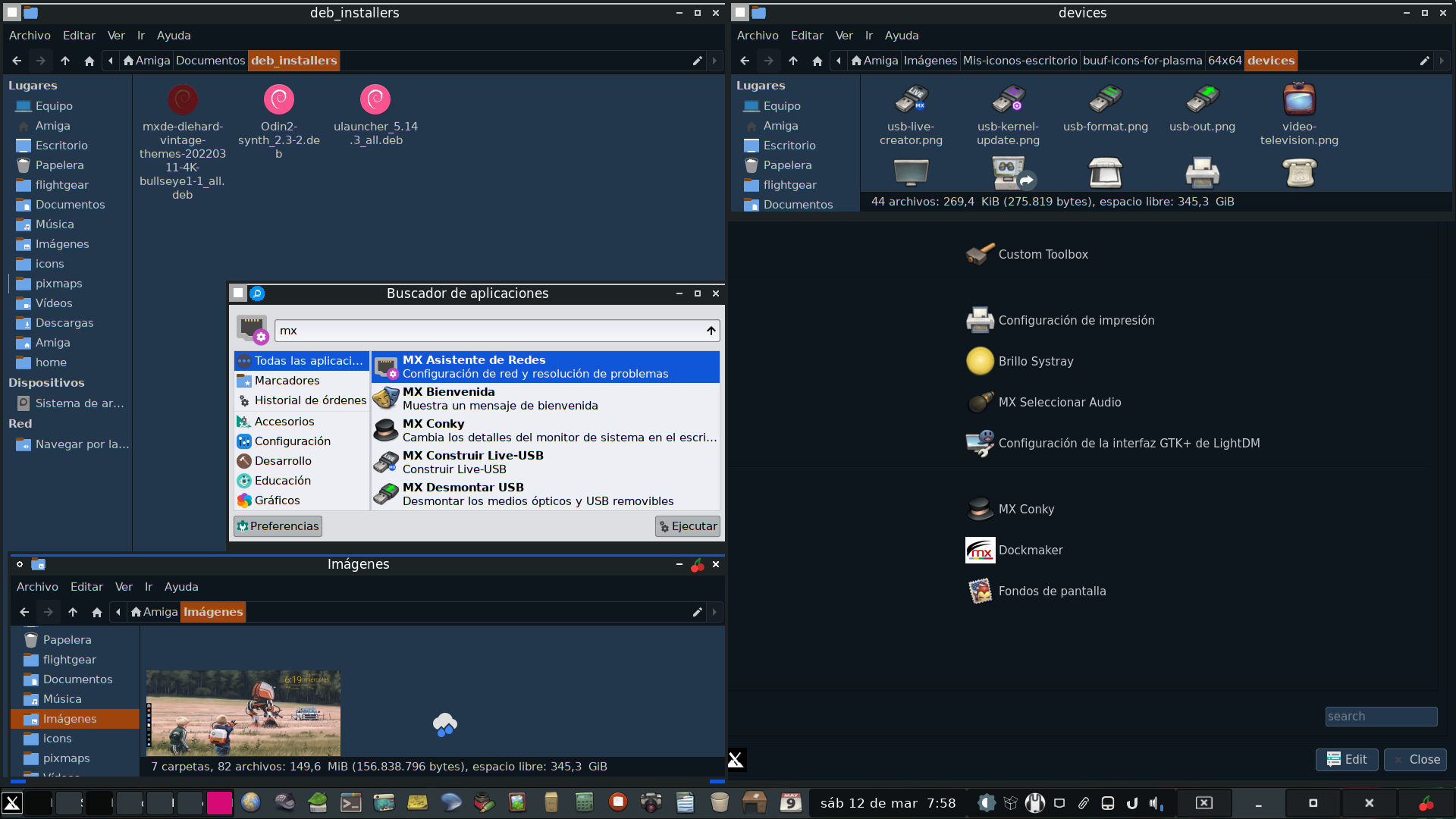Click the volume tray icon
Image resolution: width=1456 pixels, height=819 pixels.
point(1156,803)
